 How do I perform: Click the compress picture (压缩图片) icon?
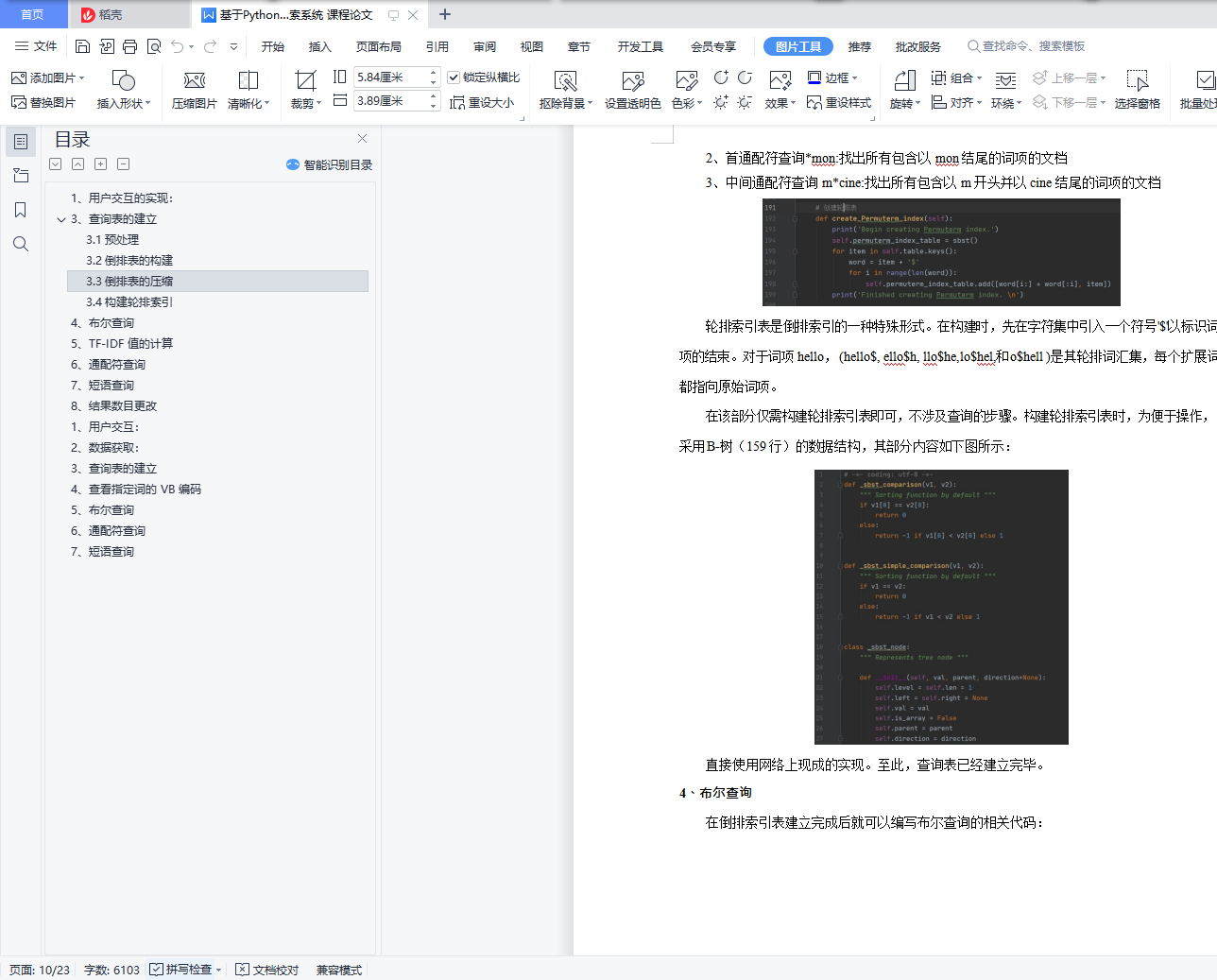[195, 80]
